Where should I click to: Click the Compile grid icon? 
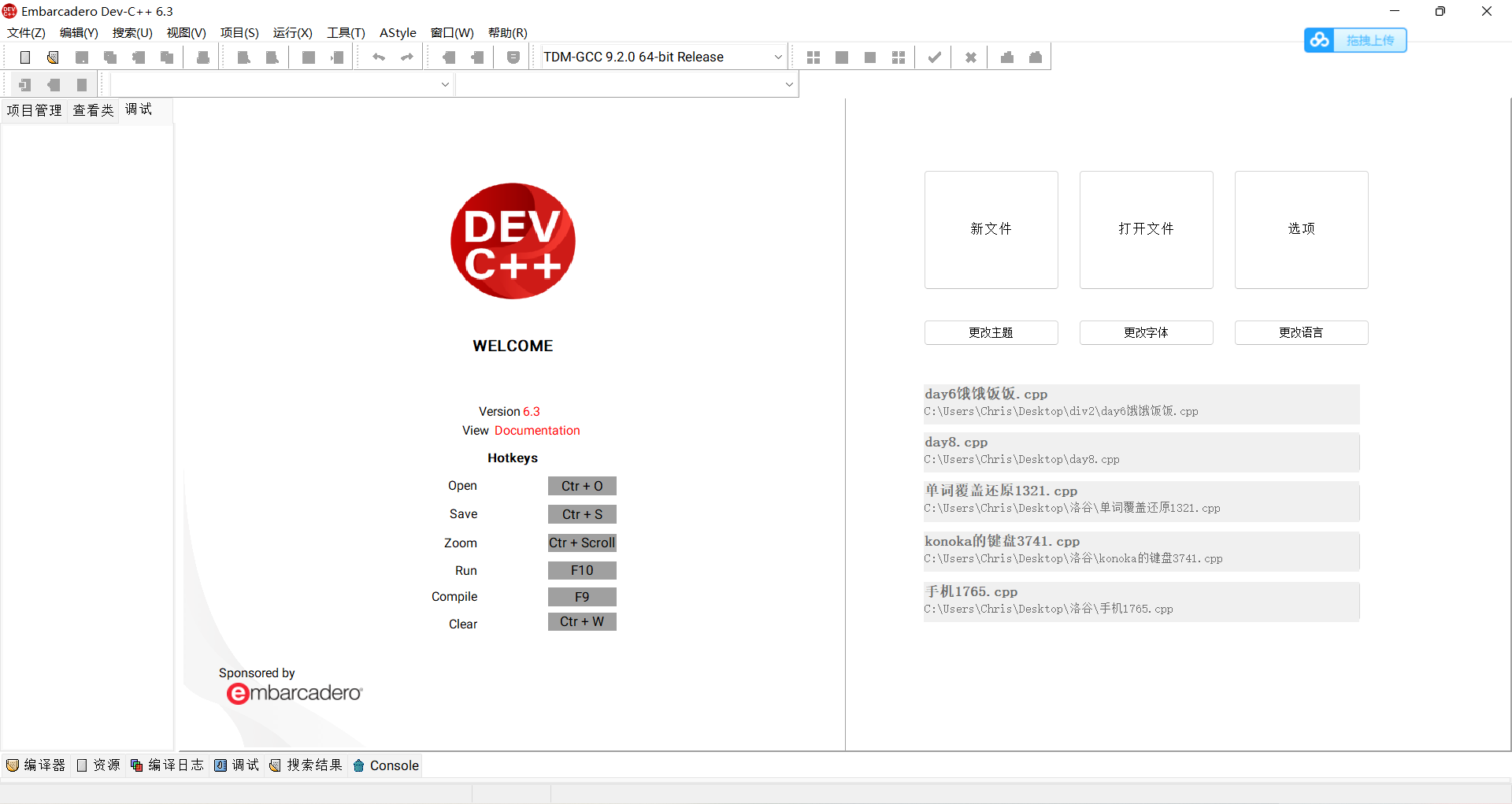click(x=813, y=57)
